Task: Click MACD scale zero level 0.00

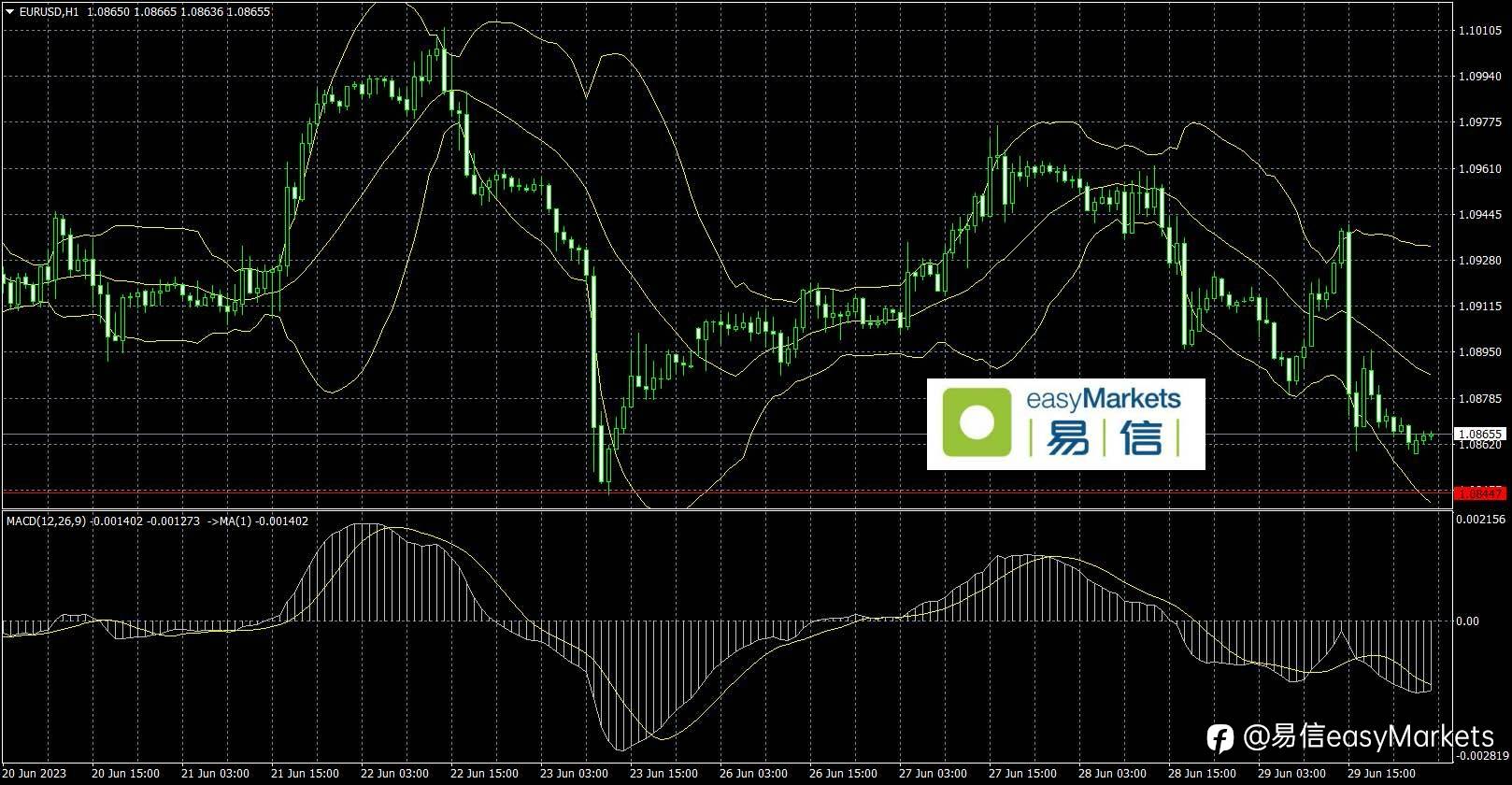Action: pyautogui.click(x=1468, y=621)
